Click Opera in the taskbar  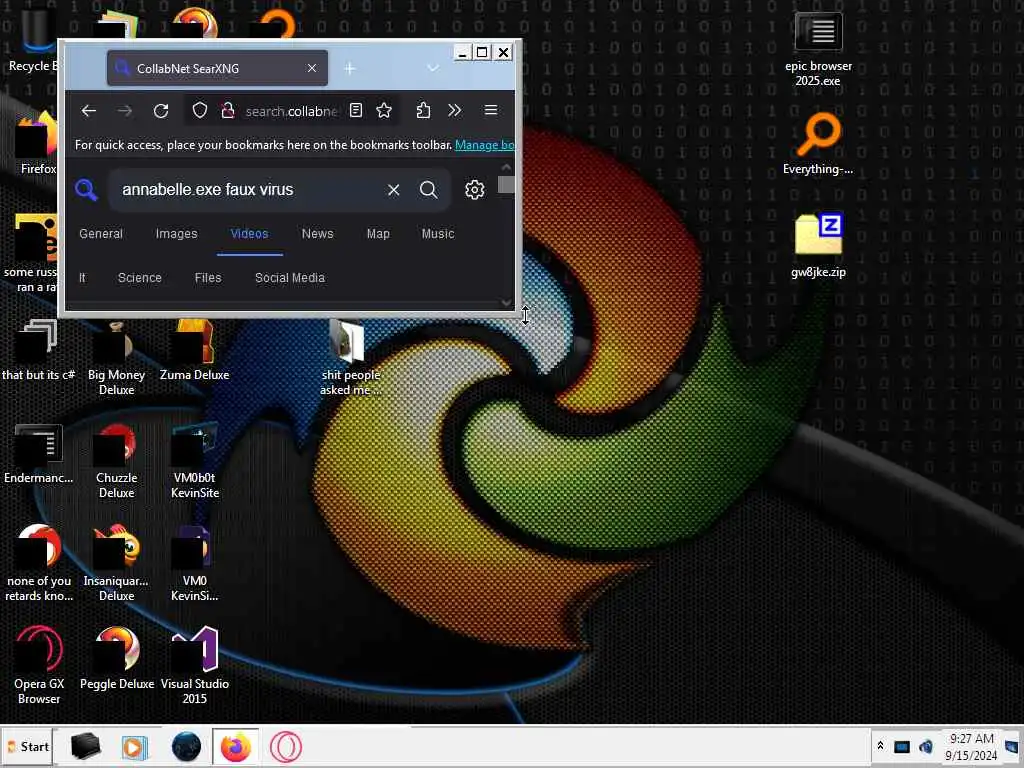pos(286,746)
